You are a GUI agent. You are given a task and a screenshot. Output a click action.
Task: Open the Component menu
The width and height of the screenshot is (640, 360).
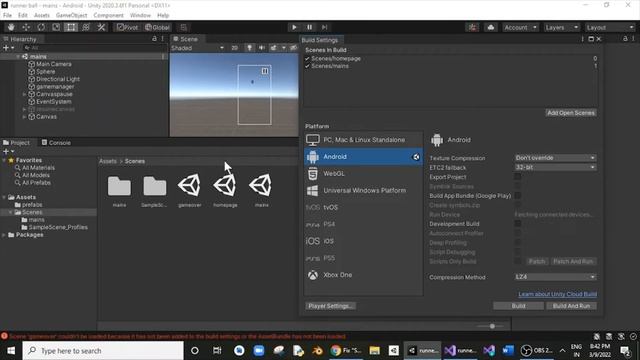coord(108,15)
